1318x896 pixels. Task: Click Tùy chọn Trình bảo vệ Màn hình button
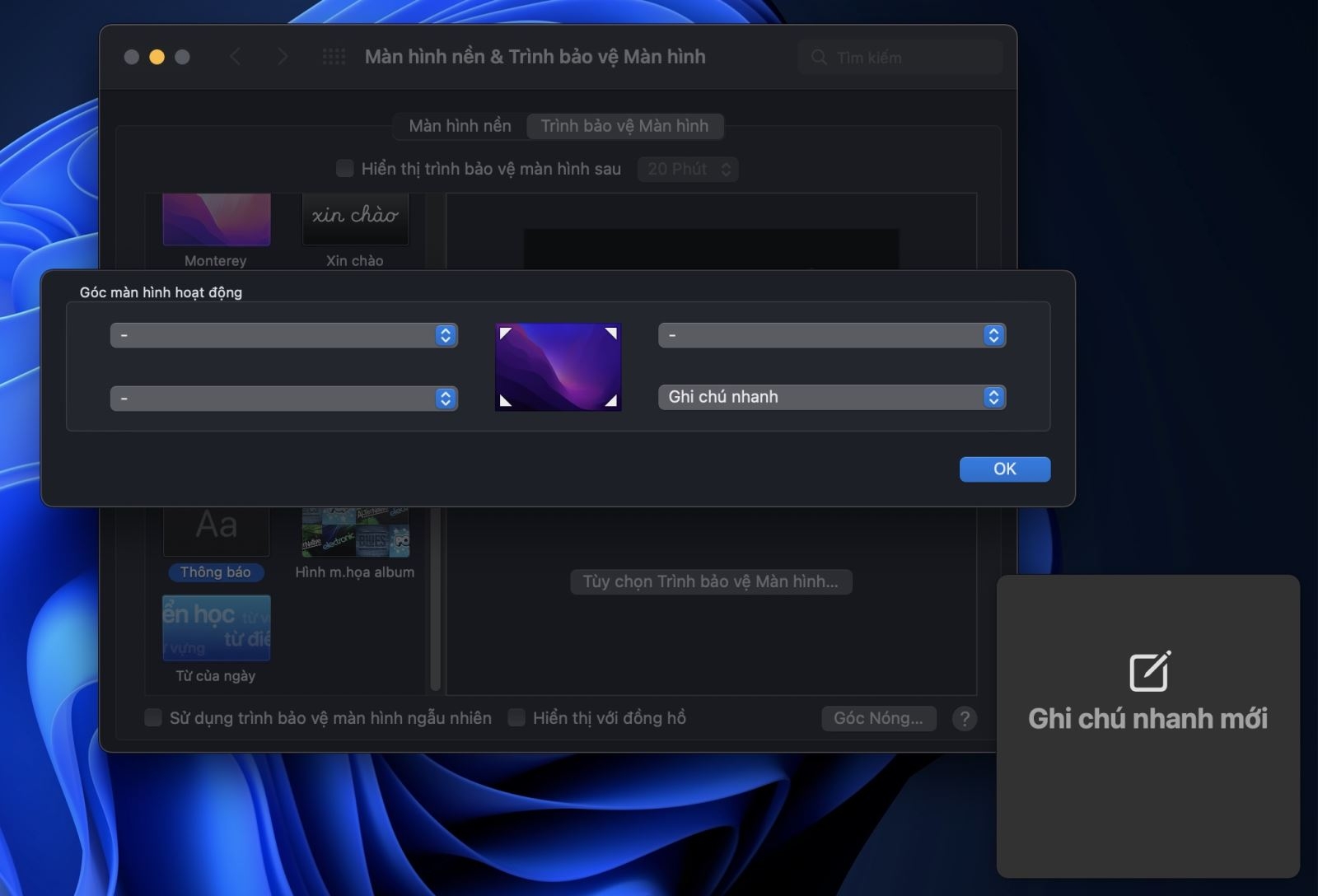click(x=711, y=581)
